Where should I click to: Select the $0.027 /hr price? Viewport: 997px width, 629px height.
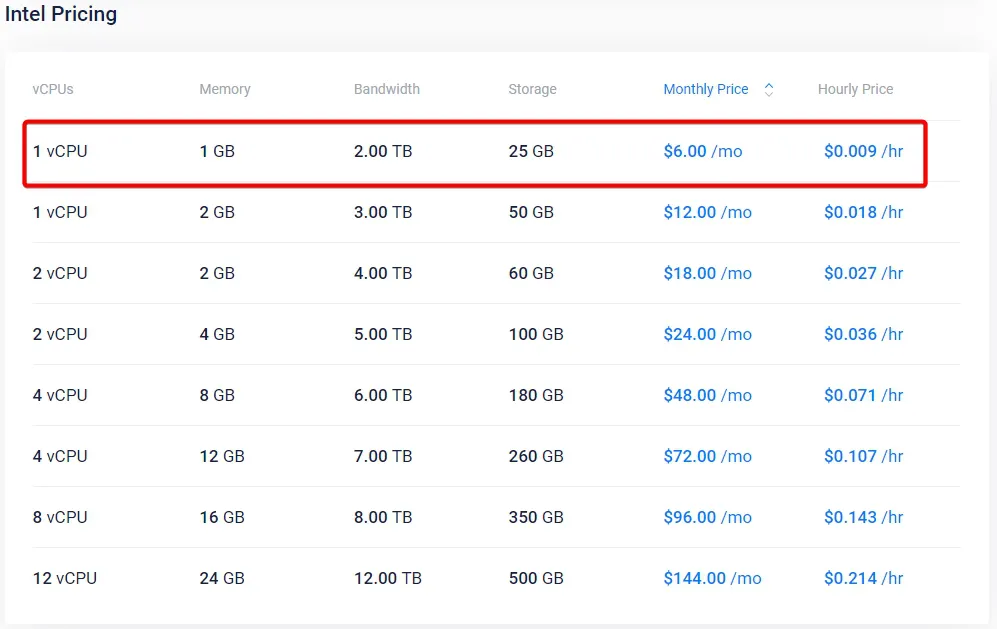point(863,273)
